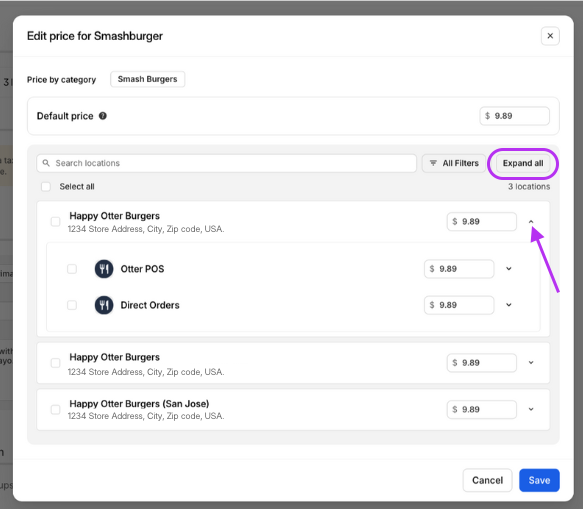Check Happy Otter Burgers (San Jose) checkbox
Image resolution: width=583 pixels, height=509 pixels.
click(55, 409)
